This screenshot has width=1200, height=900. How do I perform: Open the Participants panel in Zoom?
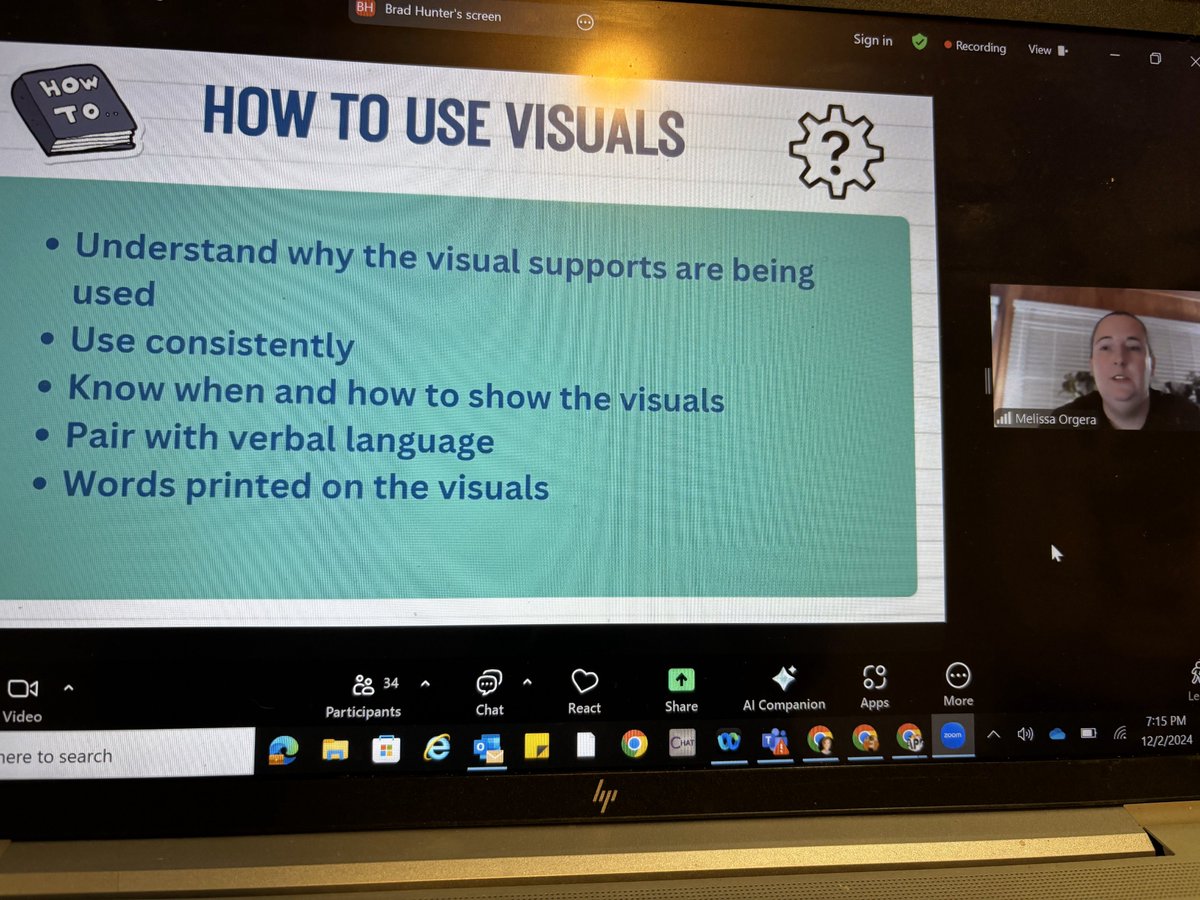(363, 696)
